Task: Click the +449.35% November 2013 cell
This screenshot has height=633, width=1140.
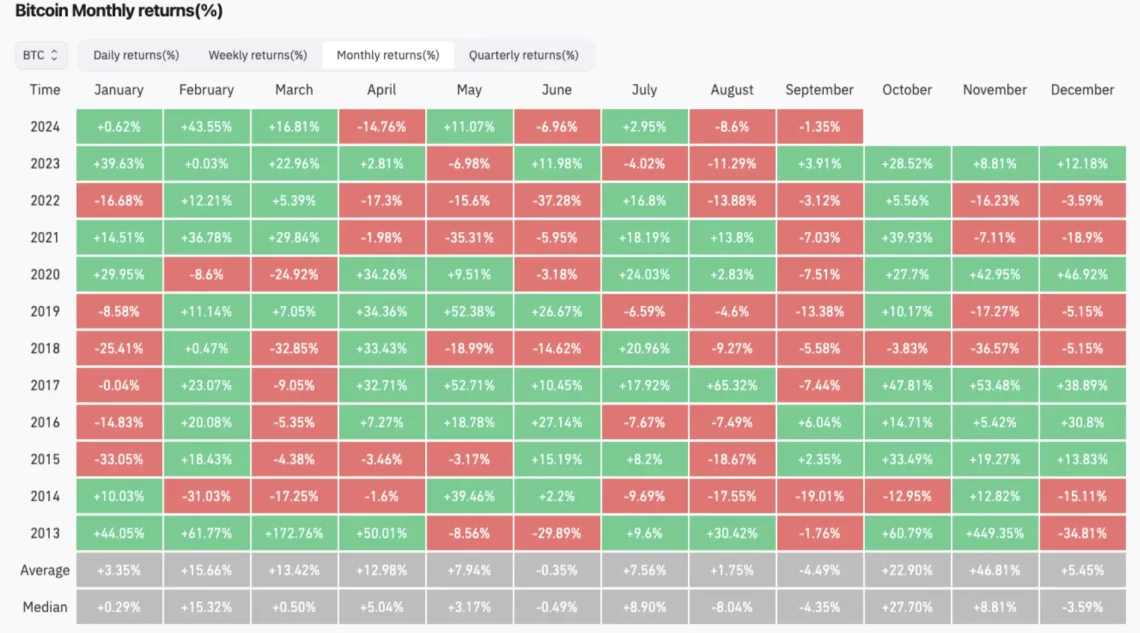Action: coord(995,533)
